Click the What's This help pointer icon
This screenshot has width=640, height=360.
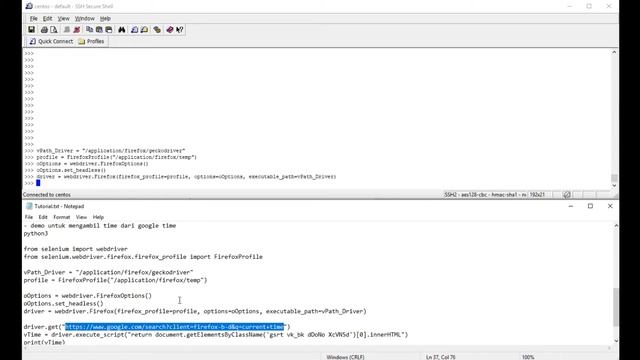180,30
